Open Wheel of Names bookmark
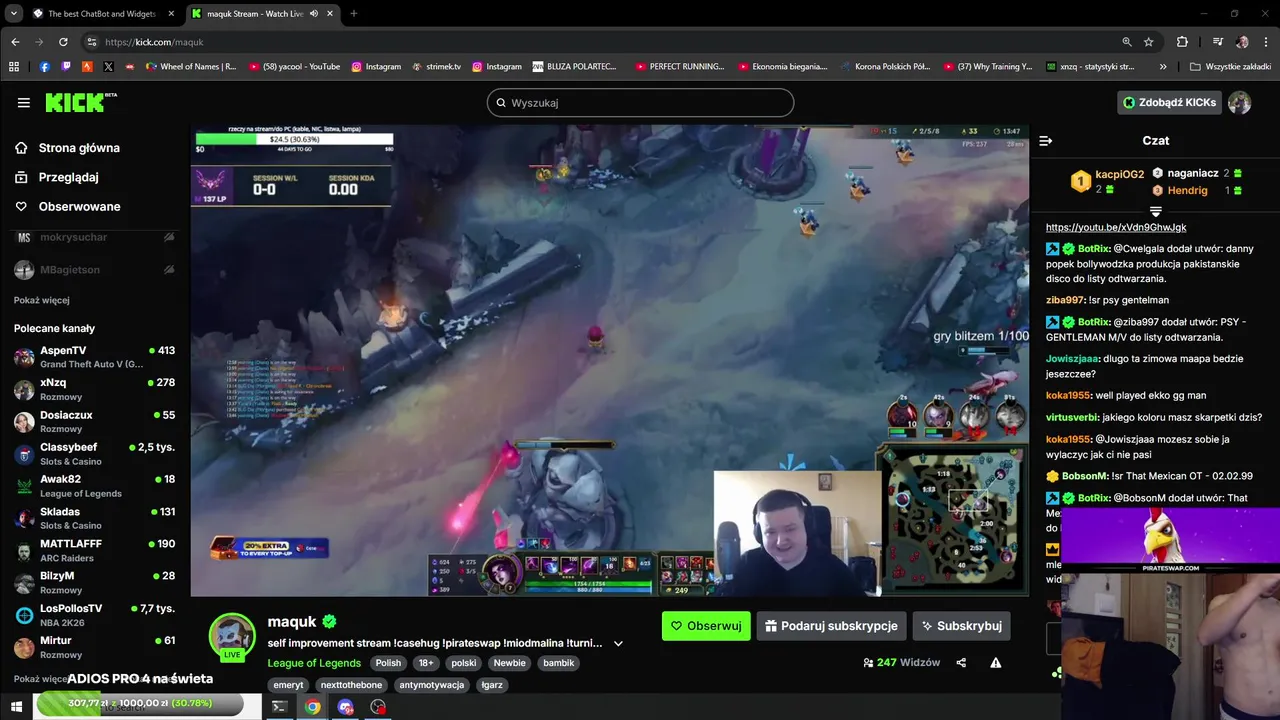This screenshot has height=720, width=1280. click(x=191, y=67)
